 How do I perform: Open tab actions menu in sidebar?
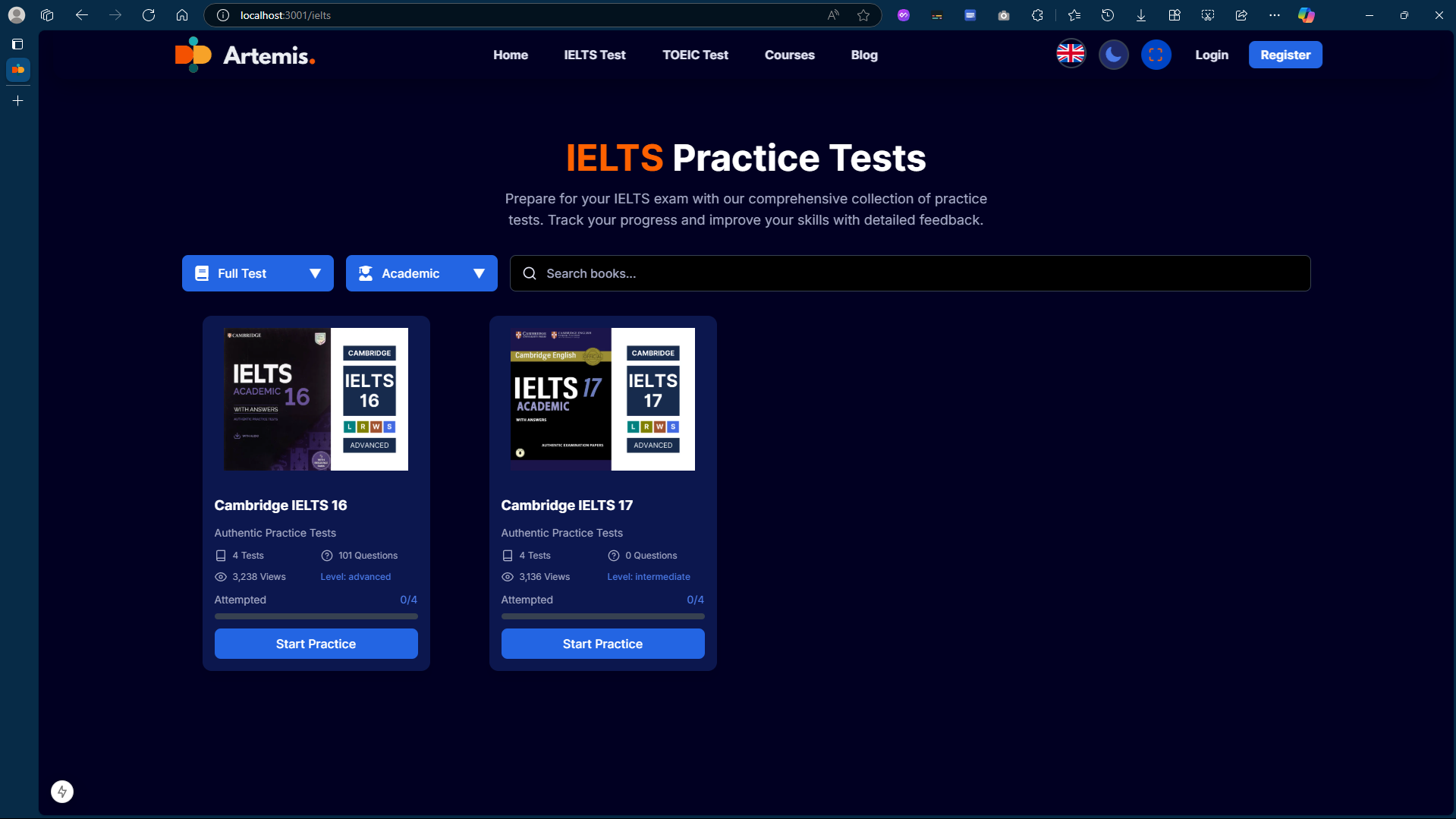click(17, 44)
